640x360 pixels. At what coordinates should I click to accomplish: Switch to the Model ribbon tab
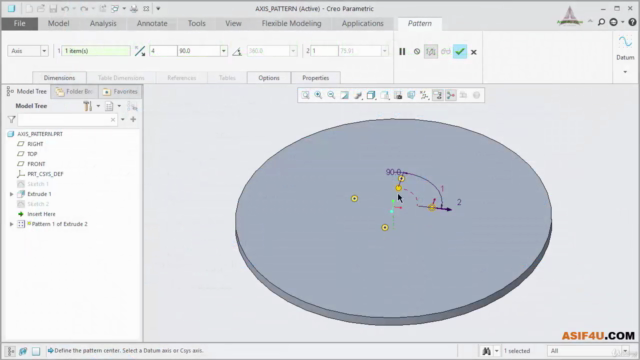pos(58,23)
